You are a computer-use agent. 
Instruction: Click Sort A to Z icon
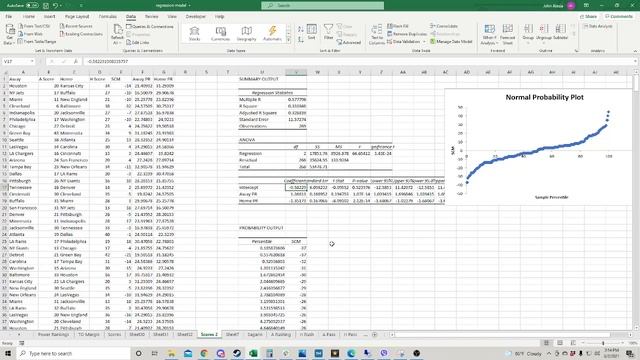[x=301, y=29]
